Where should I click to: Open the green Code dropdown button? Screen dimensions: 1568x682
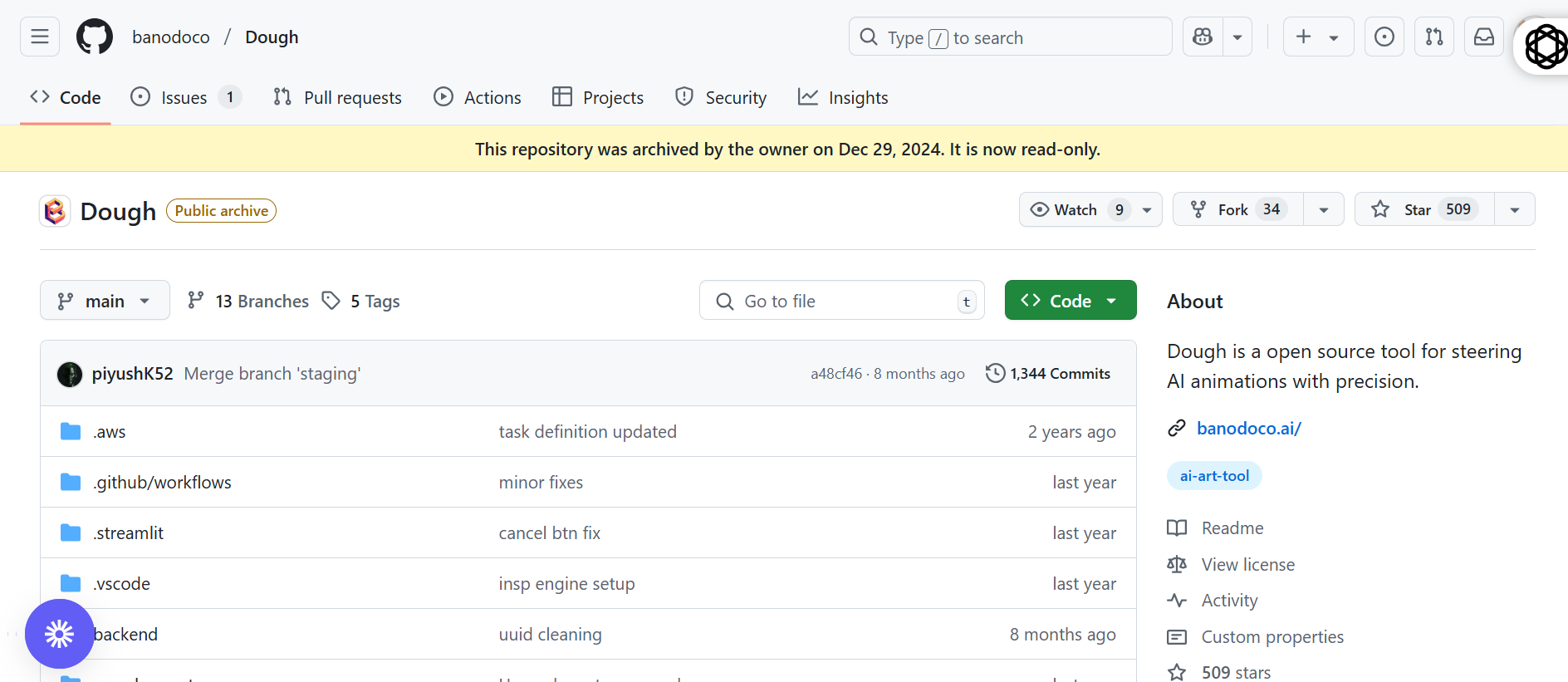pyautogui.click(x=1071, y=301)
